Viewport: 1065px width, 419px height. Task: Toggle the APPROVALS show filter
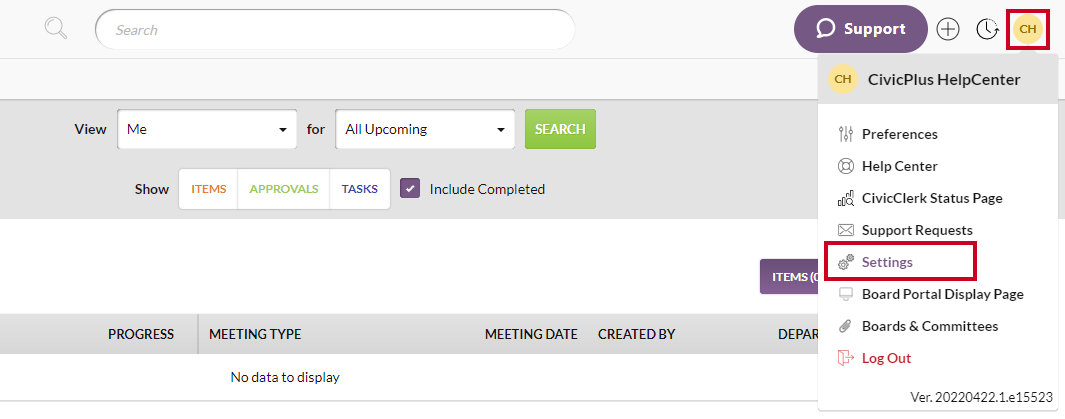[284, 189]
